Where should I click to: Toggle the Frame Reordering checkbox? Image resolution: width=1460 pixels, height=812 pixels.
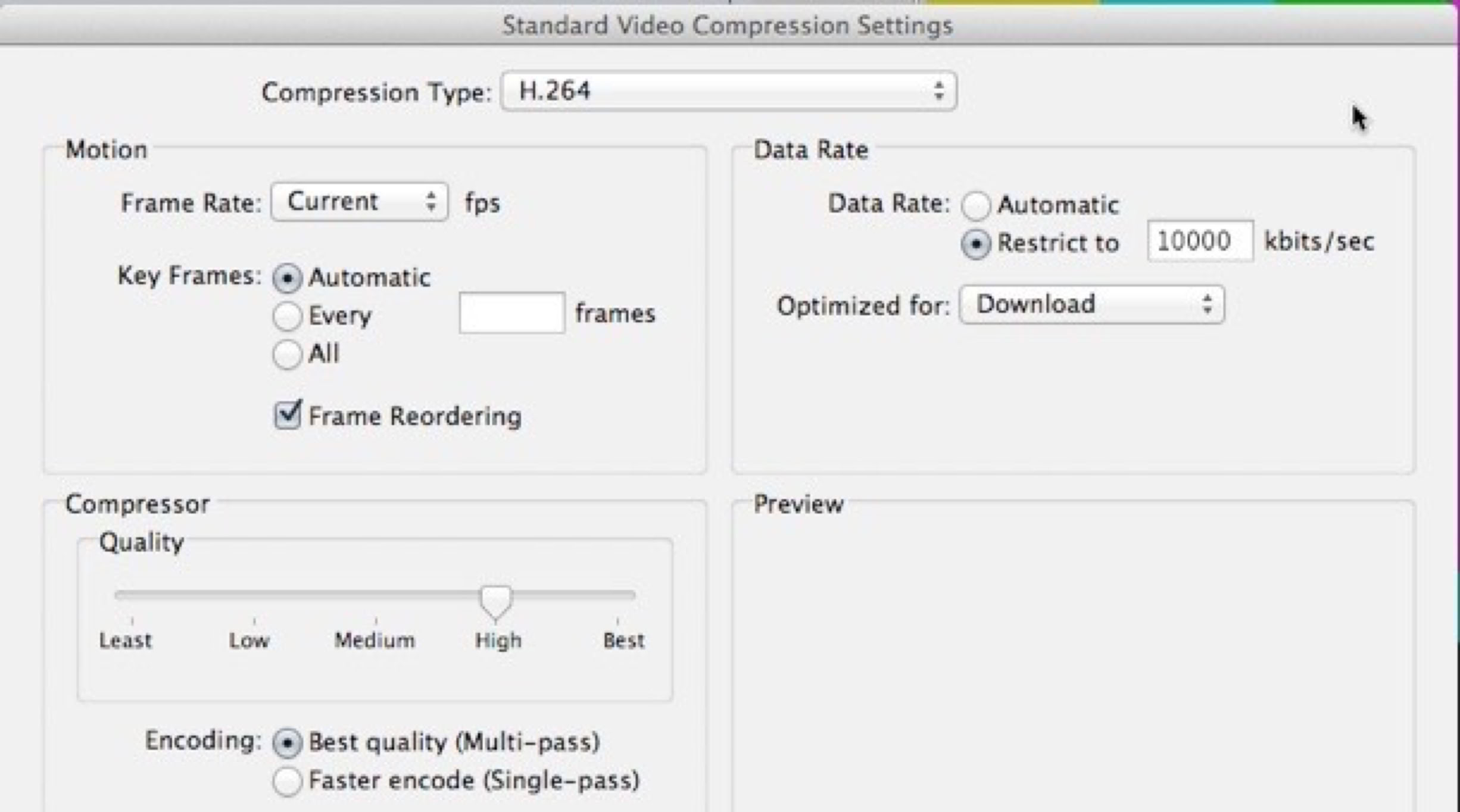(x=288, y=415)
